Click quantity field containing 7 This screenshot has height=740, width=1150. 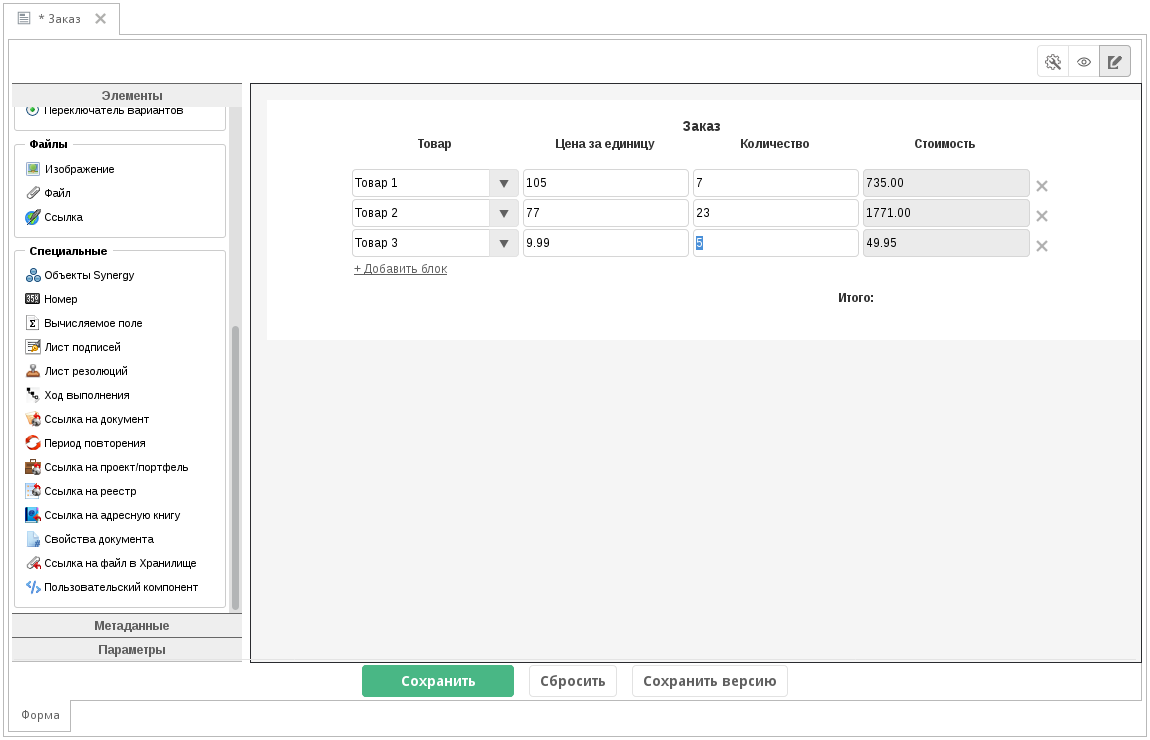[x=776, y=183]
